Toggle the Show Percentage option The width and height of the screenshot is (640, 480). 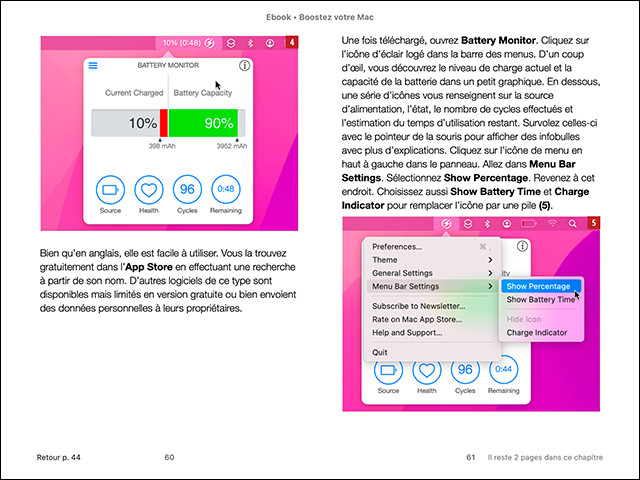[x=538, y=286]
